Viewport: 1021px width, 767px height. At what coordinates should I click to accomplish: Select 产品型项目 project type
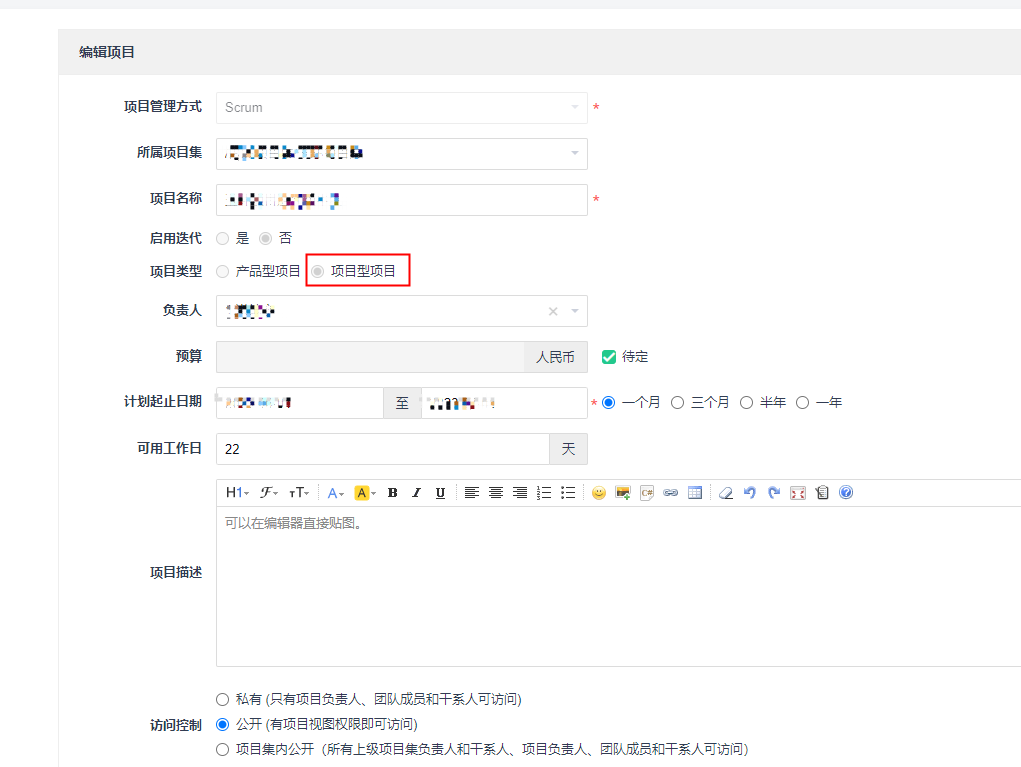223,272
